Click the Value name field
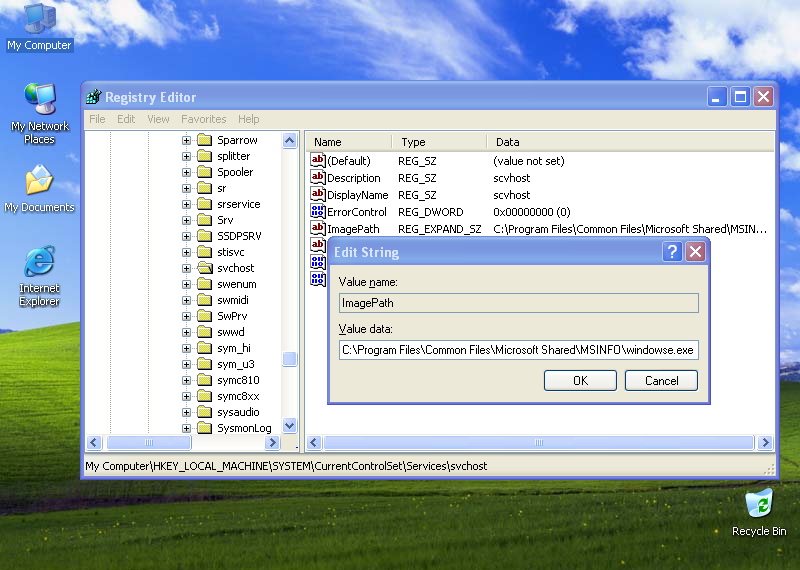 coord(518,303)
